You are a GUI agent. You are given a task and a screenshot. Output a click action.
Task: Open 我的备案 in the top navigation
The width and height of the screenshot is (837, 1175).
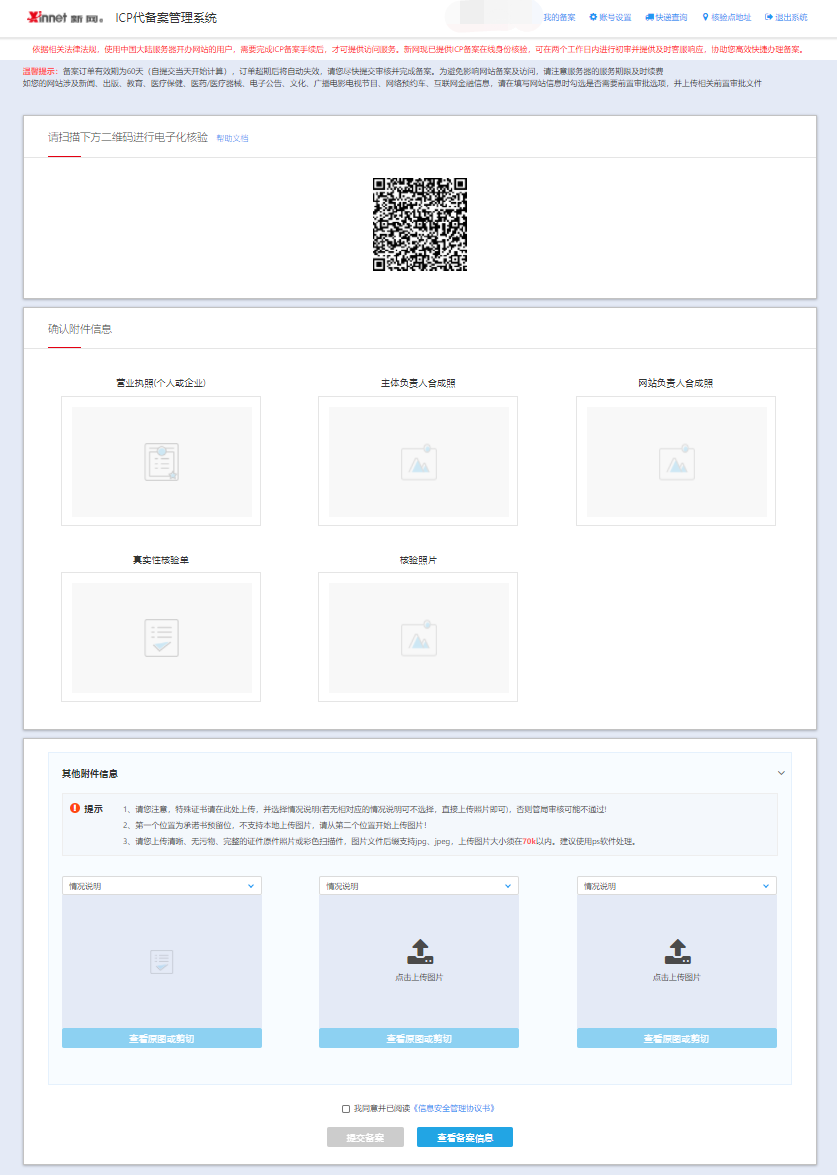[559, 18]
